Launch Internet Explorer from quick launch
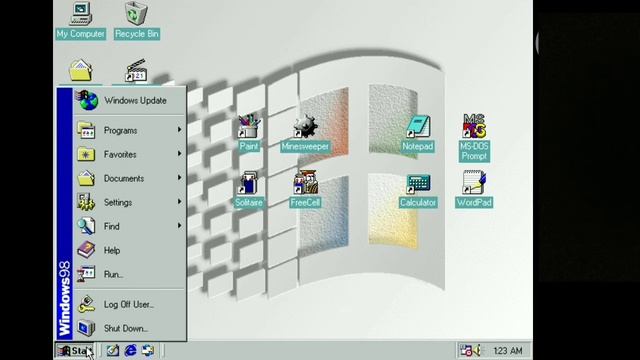 (x=131, y=350)
